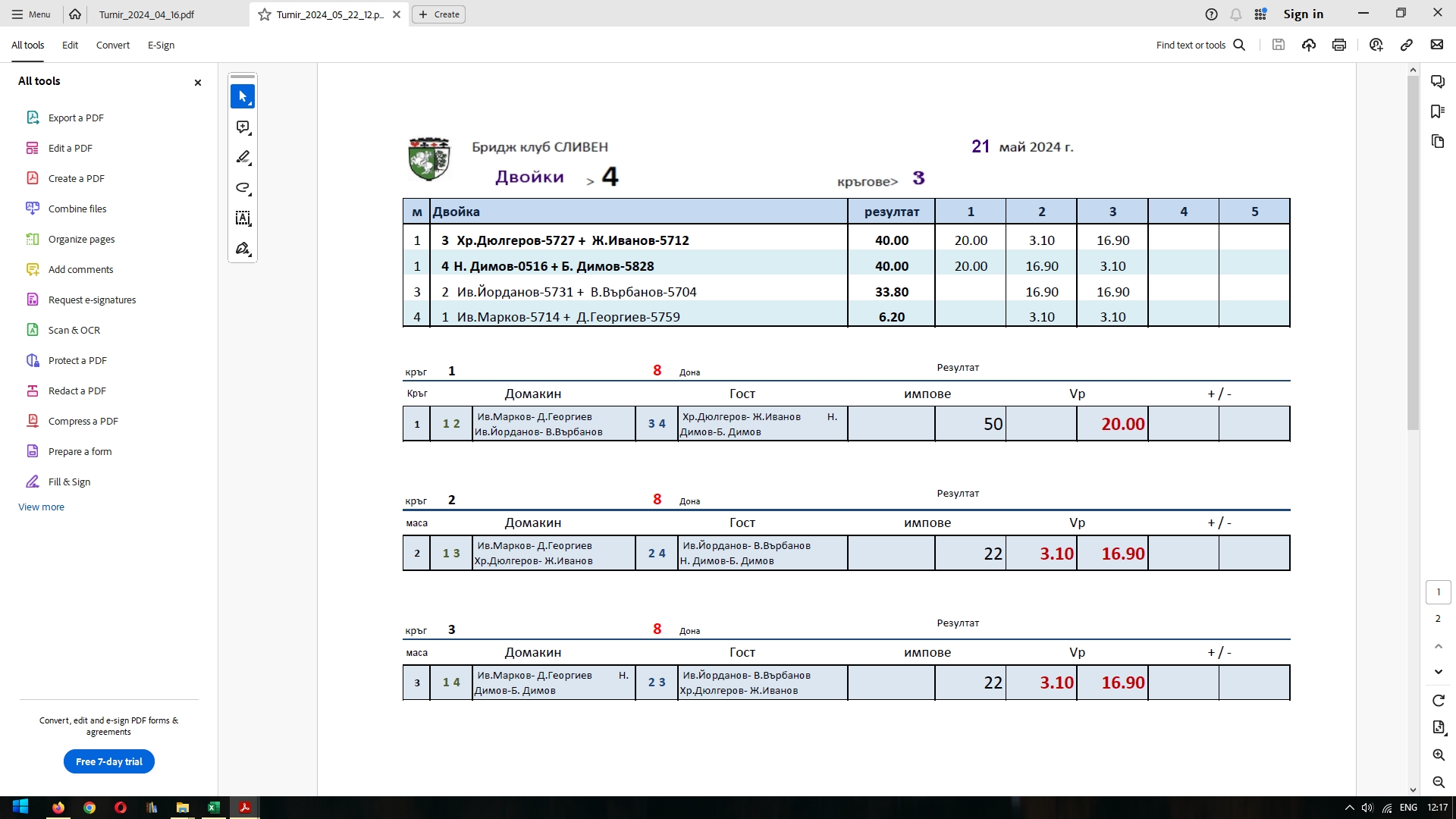Choose the add comment tool in quick toolbar
The image size is (1456, 819).
(x=243, y=127)
